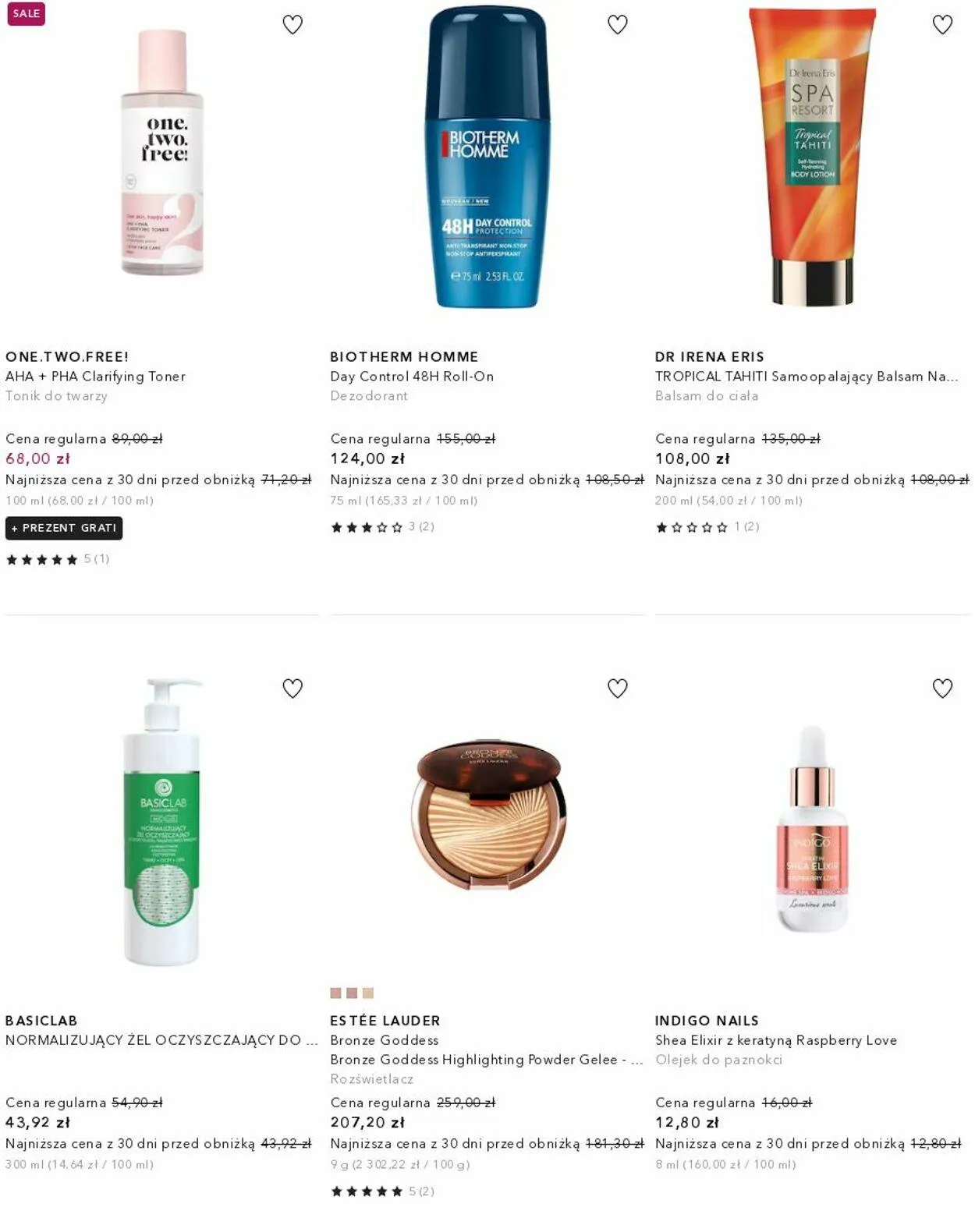Add Indigo Nails Shea Elixir to favorites

(x=942, y=689)
